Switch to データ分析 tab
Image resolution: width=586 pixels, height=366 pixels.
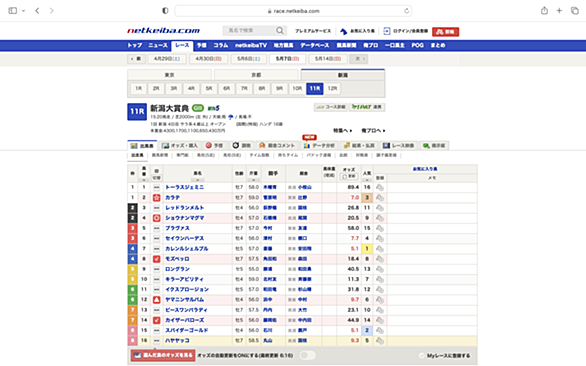(319, 145)
